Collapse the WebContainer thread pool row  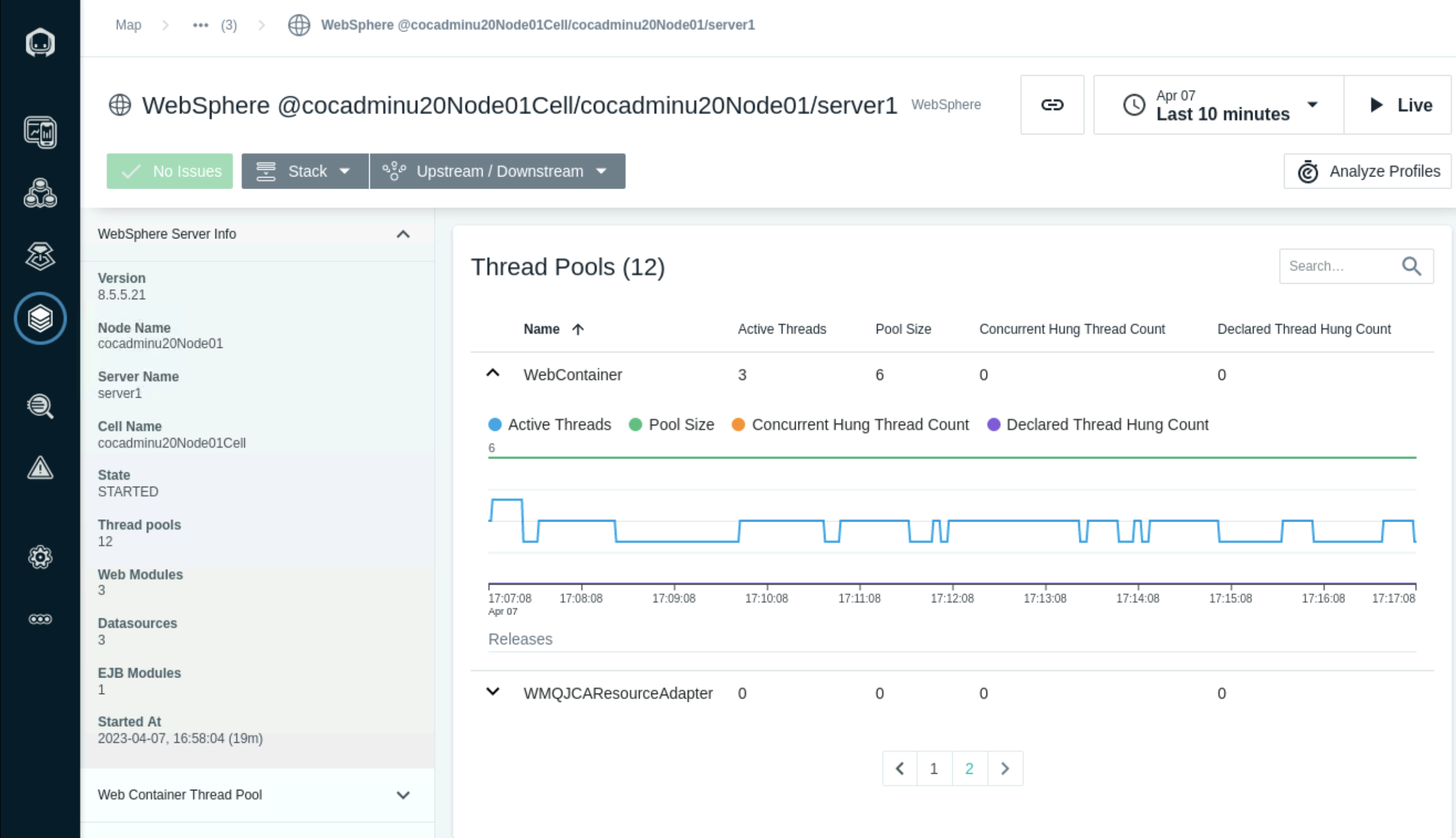click(x=492, y=373)
